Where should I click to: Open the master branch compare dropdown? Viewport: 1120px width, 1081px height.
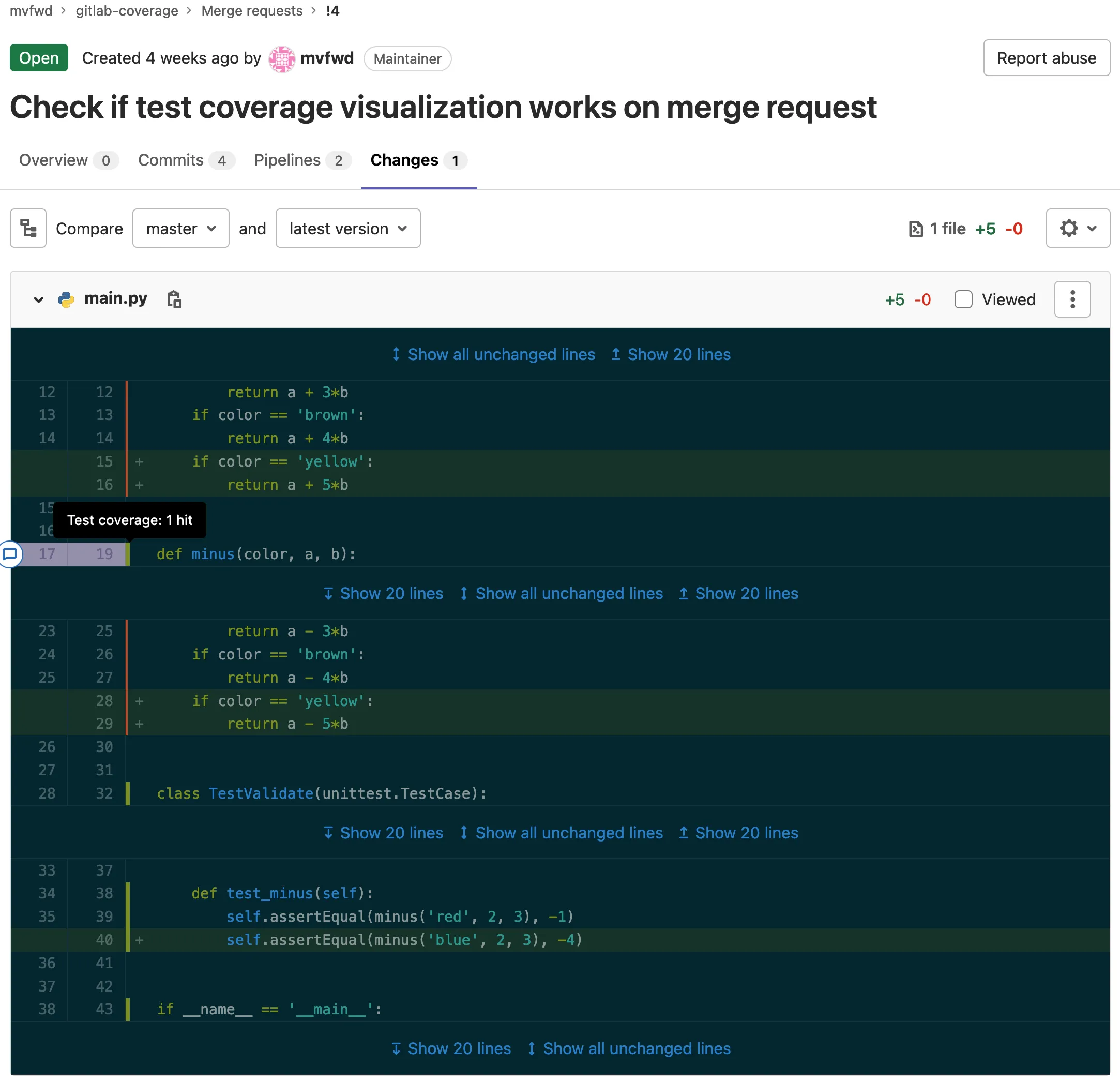[x=180, y=228]
